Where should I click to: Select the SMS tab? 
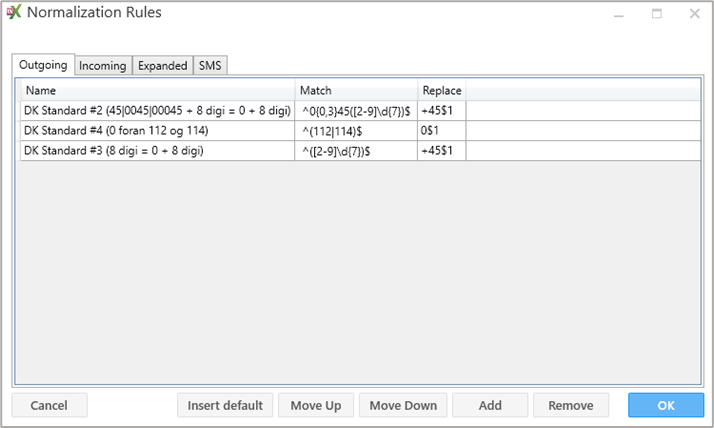pos(210,66)
